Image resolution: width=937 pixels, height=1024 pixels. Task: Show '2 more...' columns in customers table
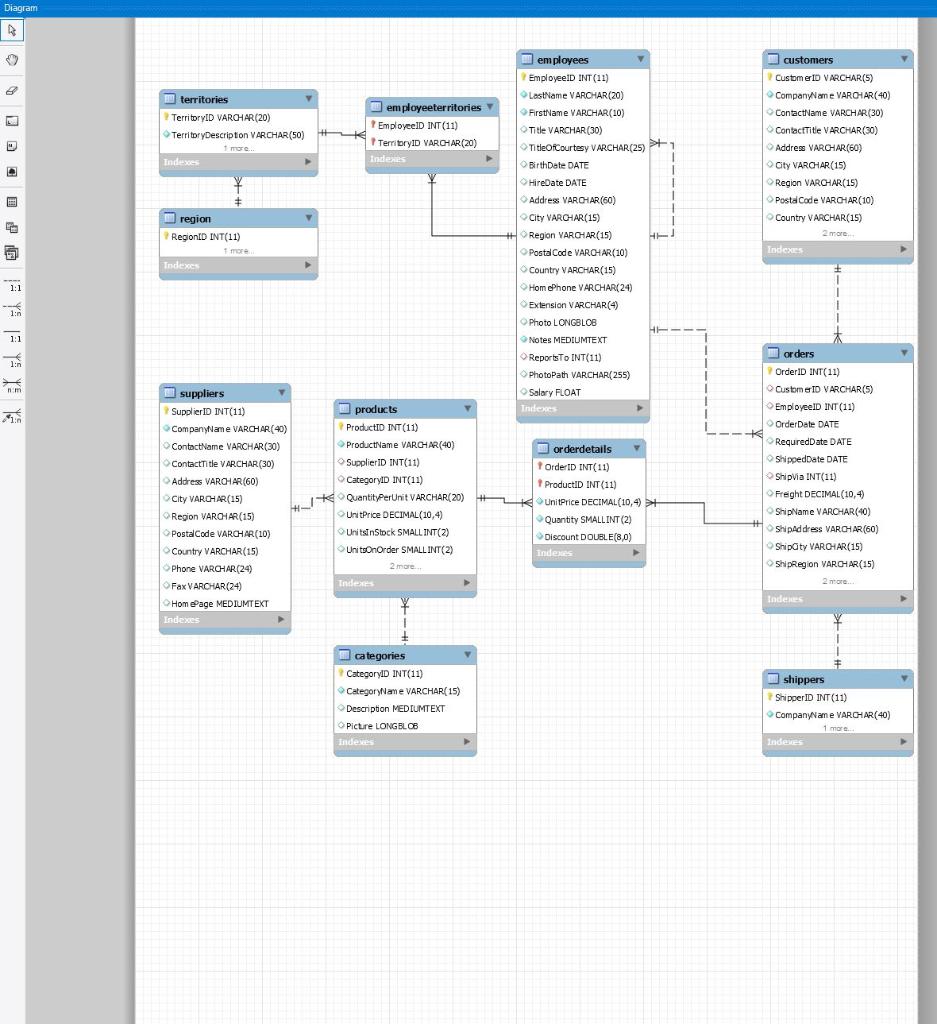point(838,234)
